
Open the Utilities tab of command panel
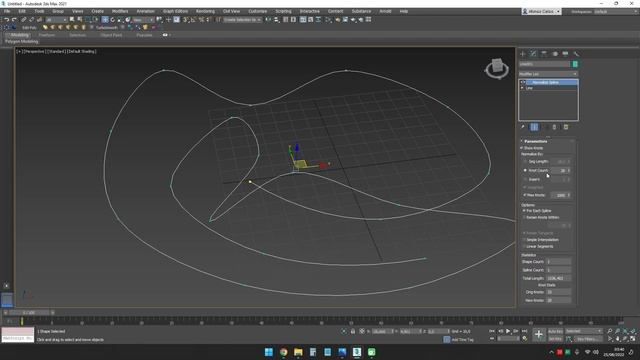tap(576, 53)
